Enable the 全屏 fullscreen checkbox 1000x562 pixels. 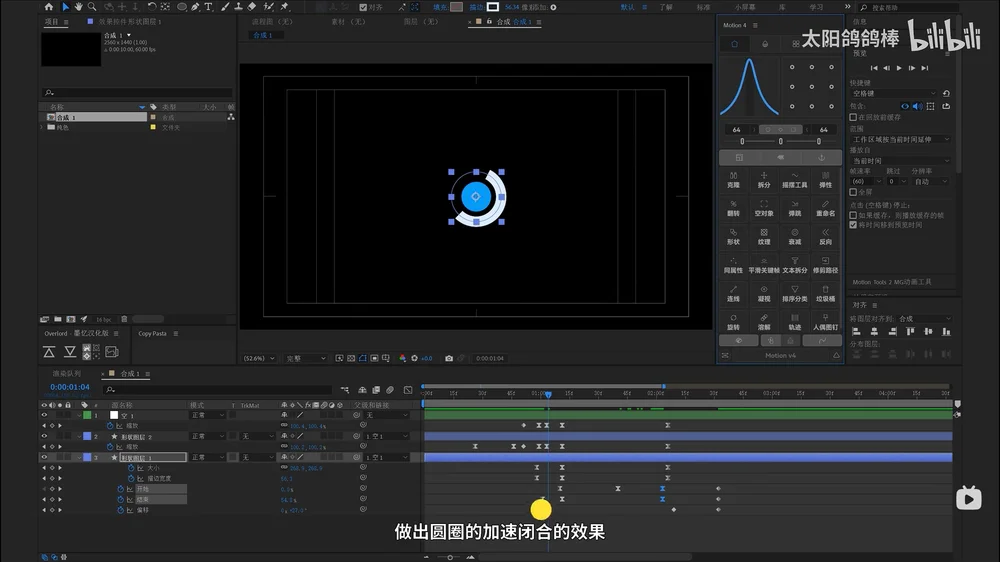[x=853, y=192]
